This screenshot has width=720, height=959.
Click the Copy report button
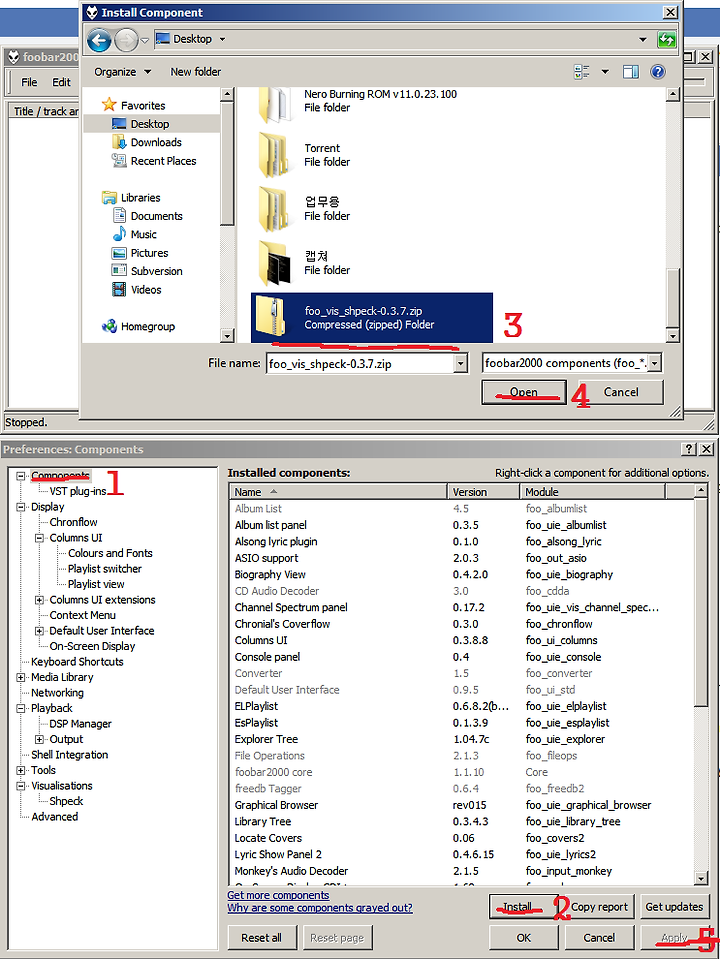pyautogui.click(x=599, y=906)
